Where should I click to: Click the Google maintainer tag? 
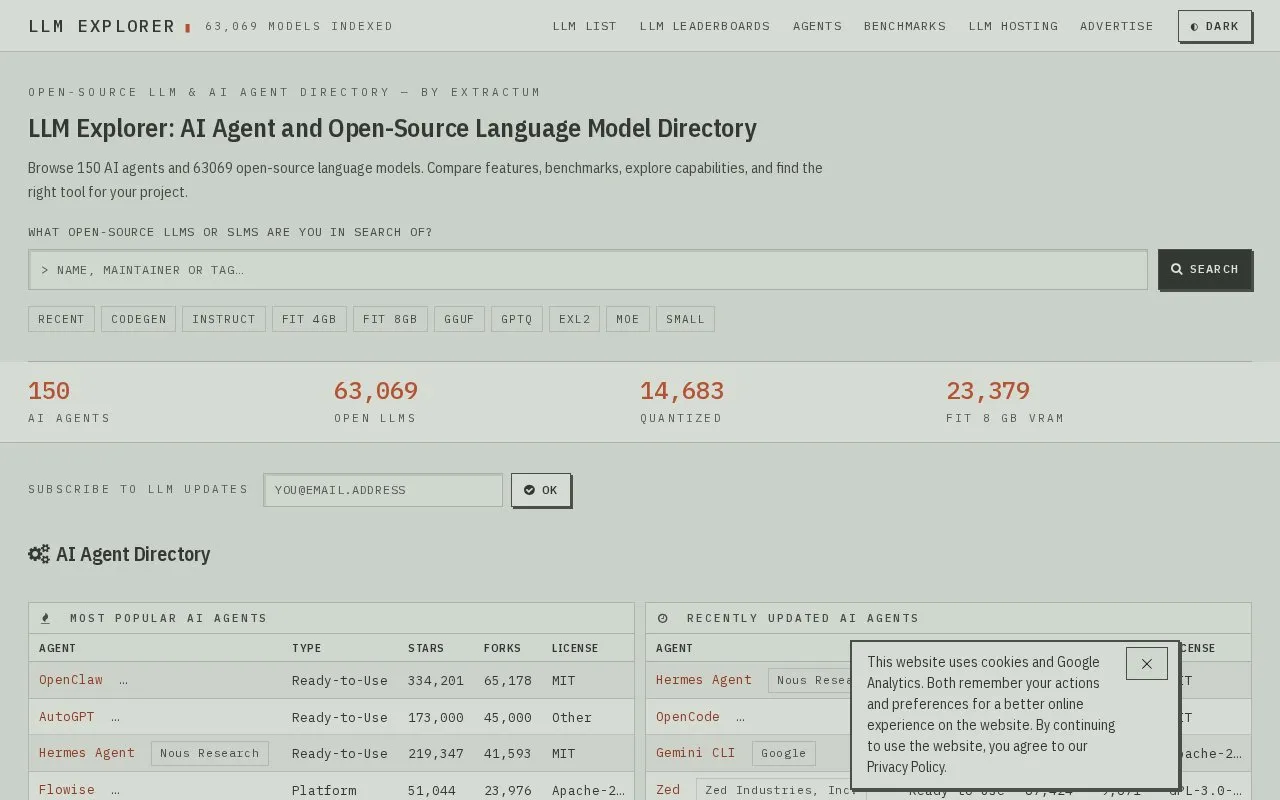coord(784,753)
